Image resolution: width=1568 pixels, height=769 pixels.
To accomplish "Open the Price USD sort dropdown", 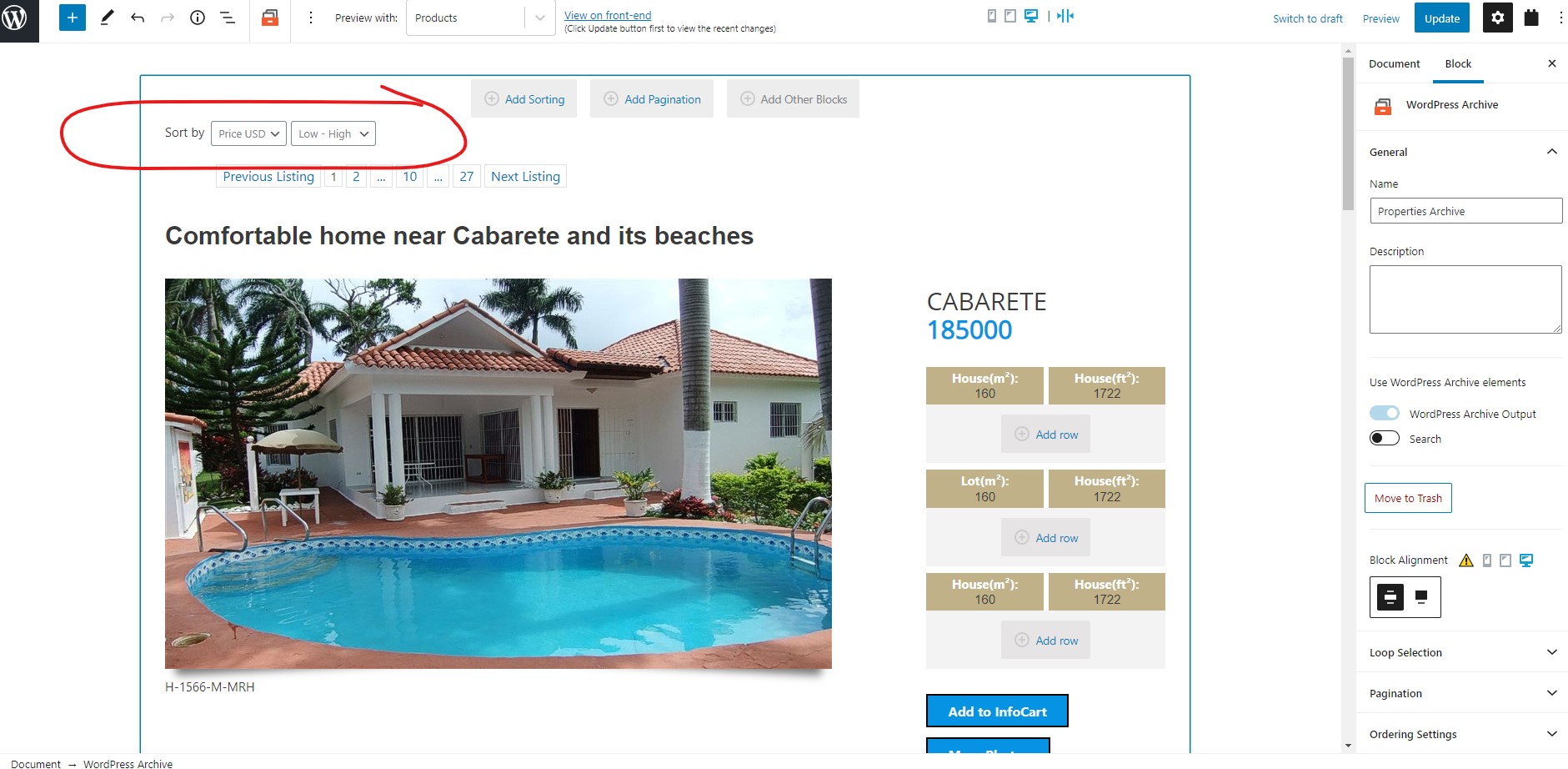I will [248, 133].
